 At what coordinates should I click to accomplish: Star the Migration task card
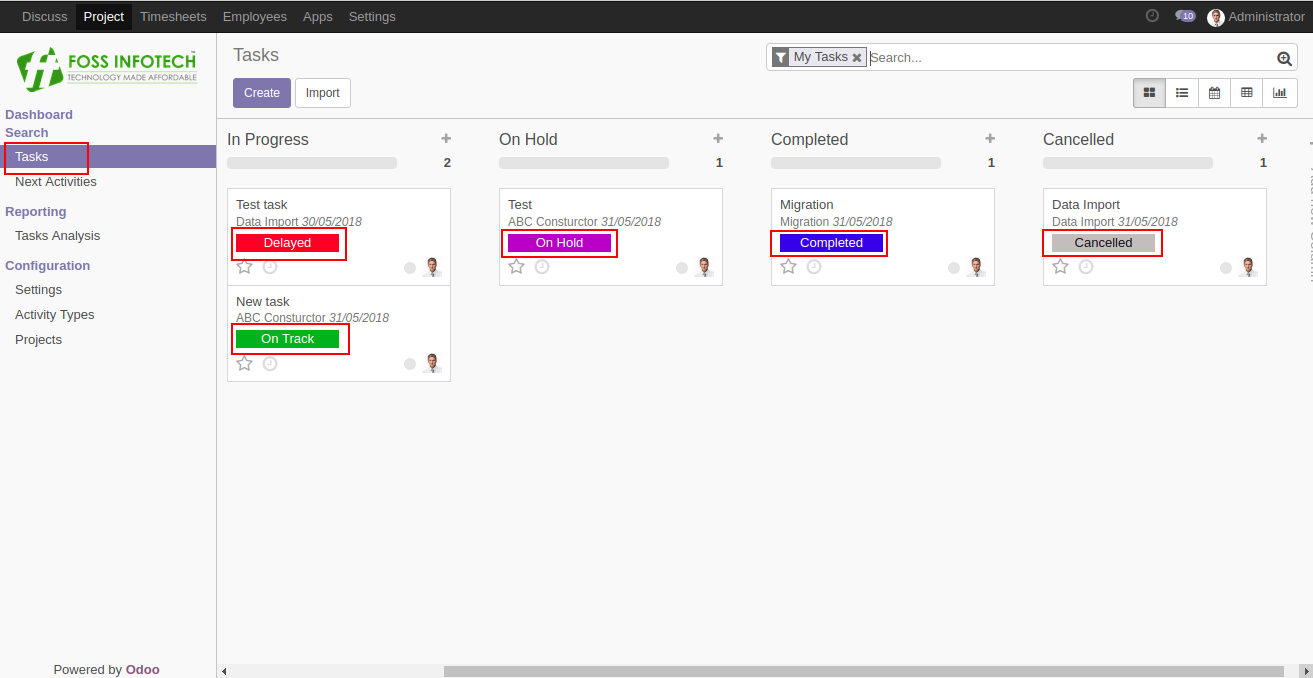pyautogui.click(x=788, y=267)
